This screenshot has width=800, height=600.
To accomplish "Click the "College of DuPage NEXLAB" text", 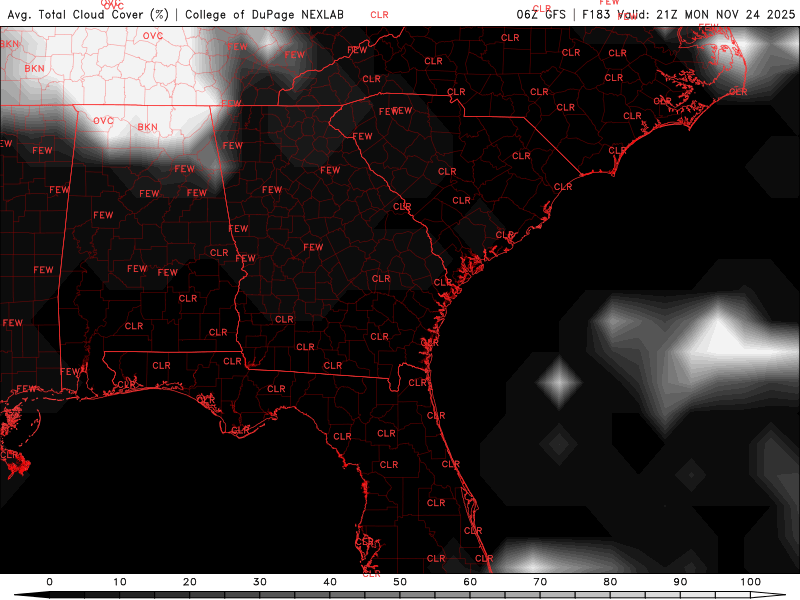I will coord(264,14).
